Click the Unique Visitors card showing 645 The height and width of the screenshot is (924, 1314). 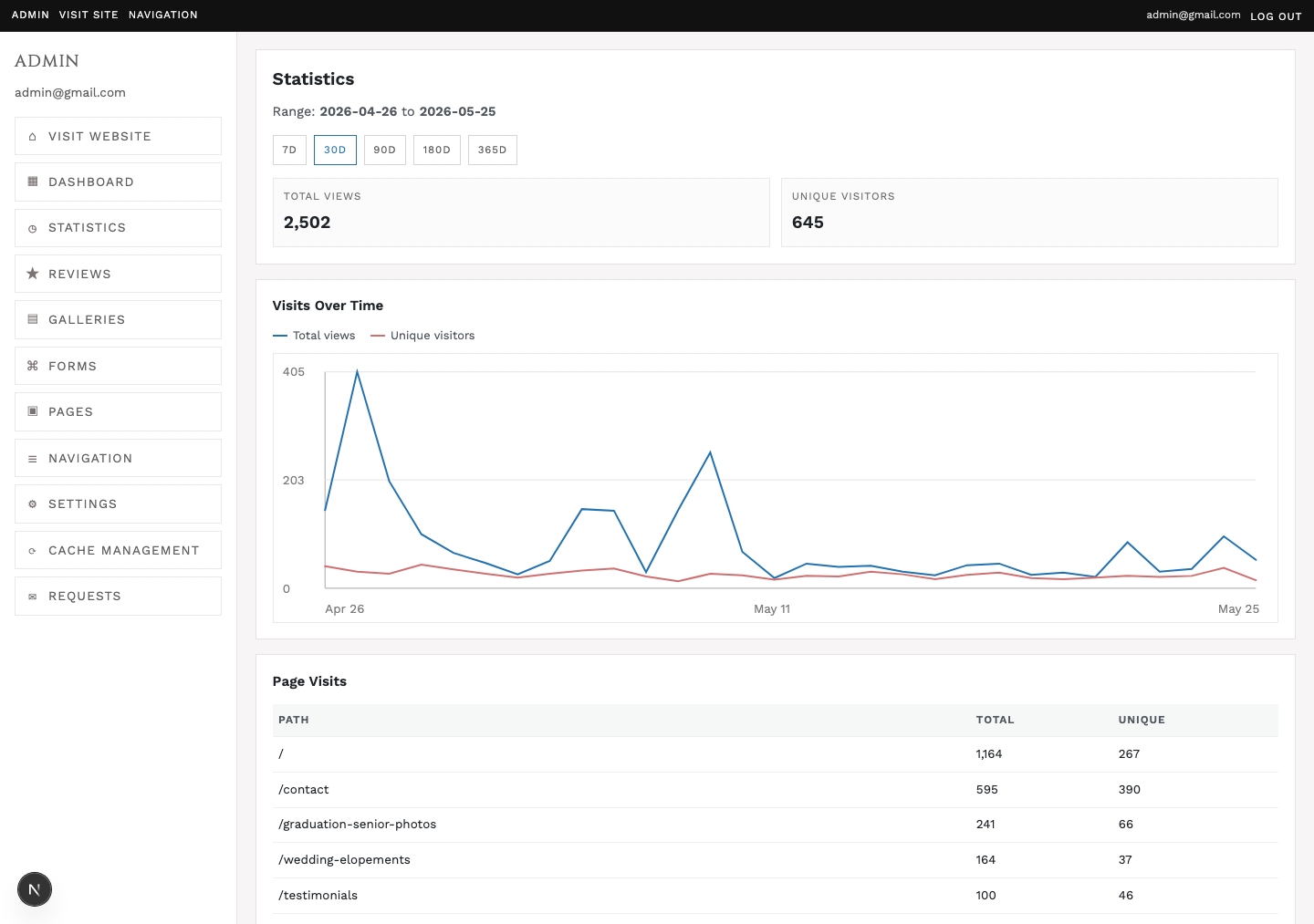[x=1029, y=213]
